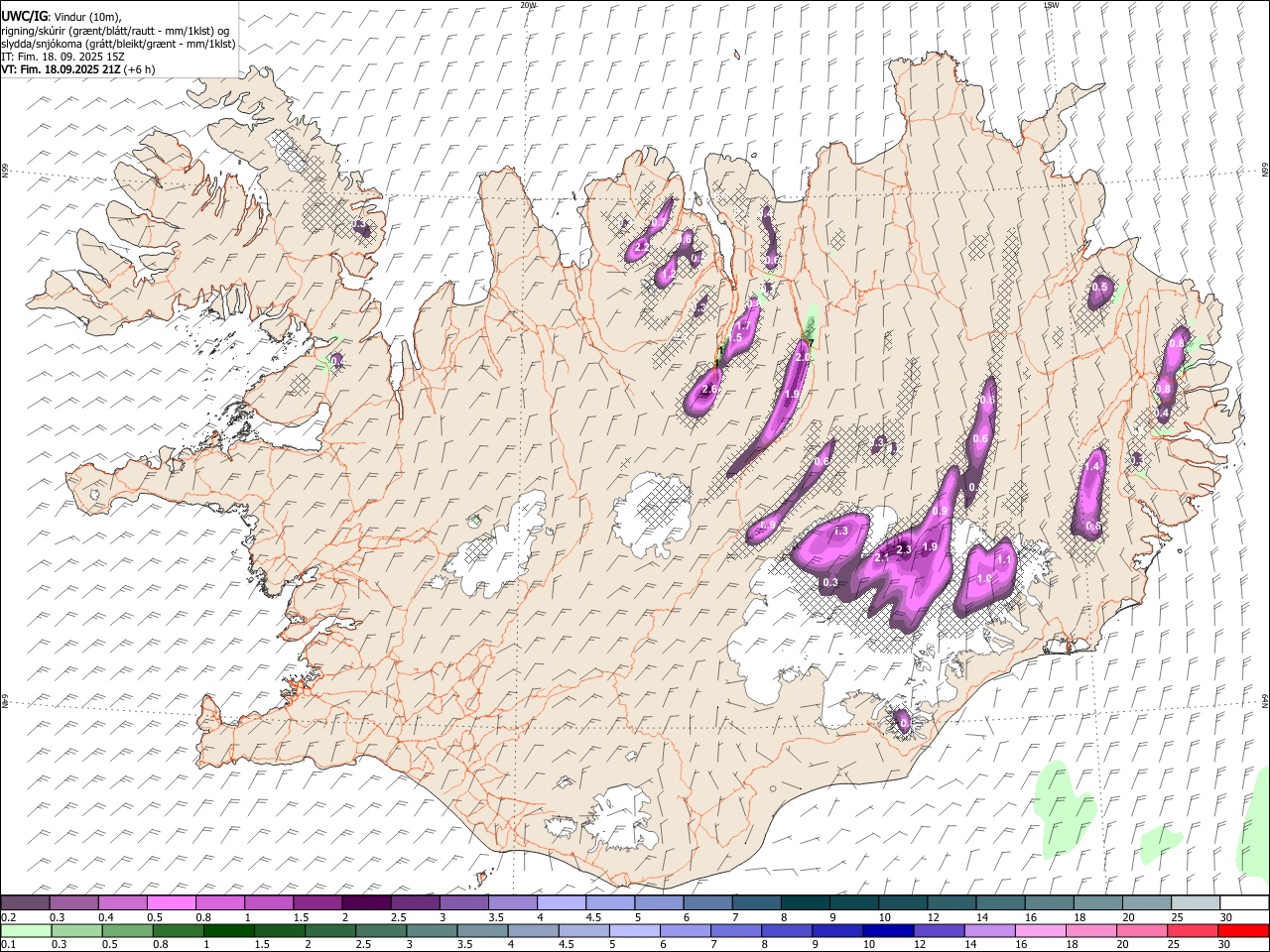
Task: Click upper legend swatch between 6 and 7
Action: (707, 902)
